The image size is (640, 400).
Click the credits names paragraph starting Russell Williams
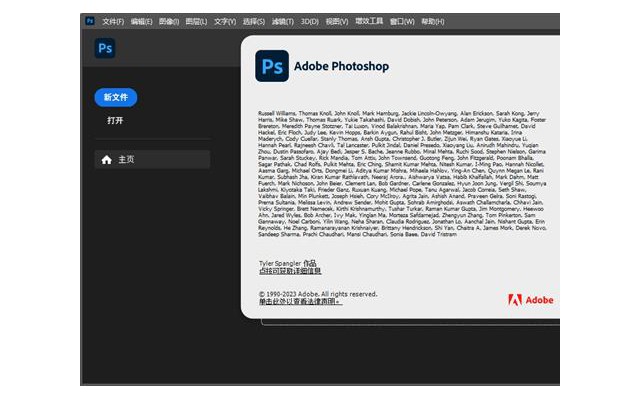coord(402,174)
